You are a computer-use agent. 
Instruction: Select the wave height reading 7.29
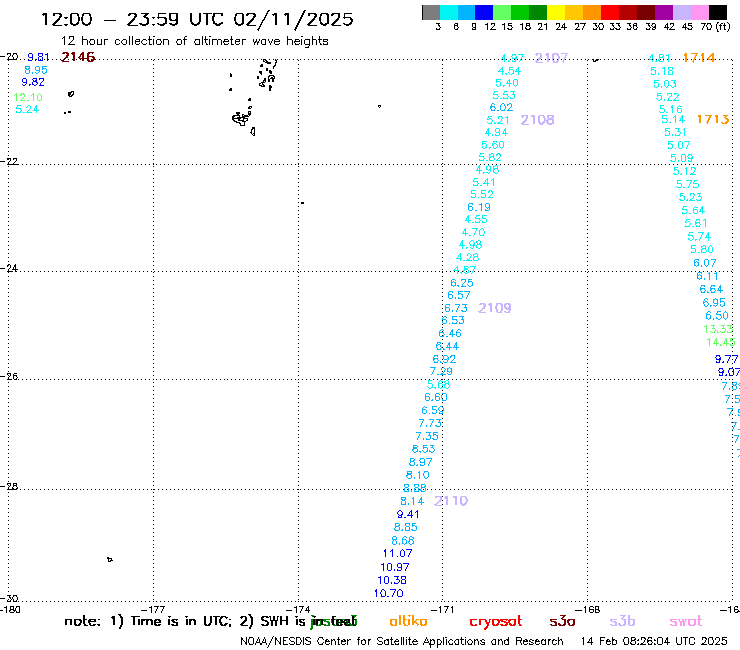(x=441, y=371)
